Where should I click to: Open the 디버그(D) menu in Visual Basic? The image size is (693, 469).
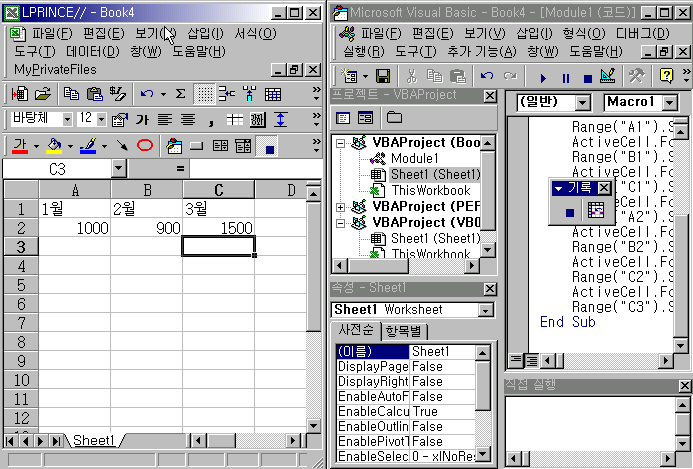[642, 34]
